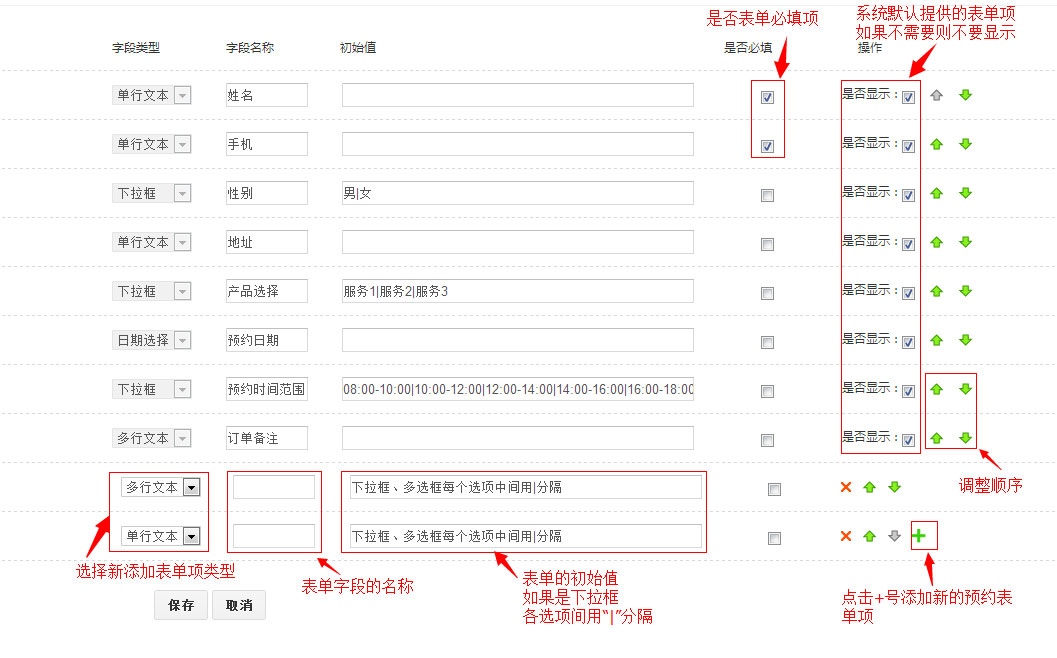Move the 产品选择 row up
Viewport: 1057px width, 658px height.
(x=936, y=291)
